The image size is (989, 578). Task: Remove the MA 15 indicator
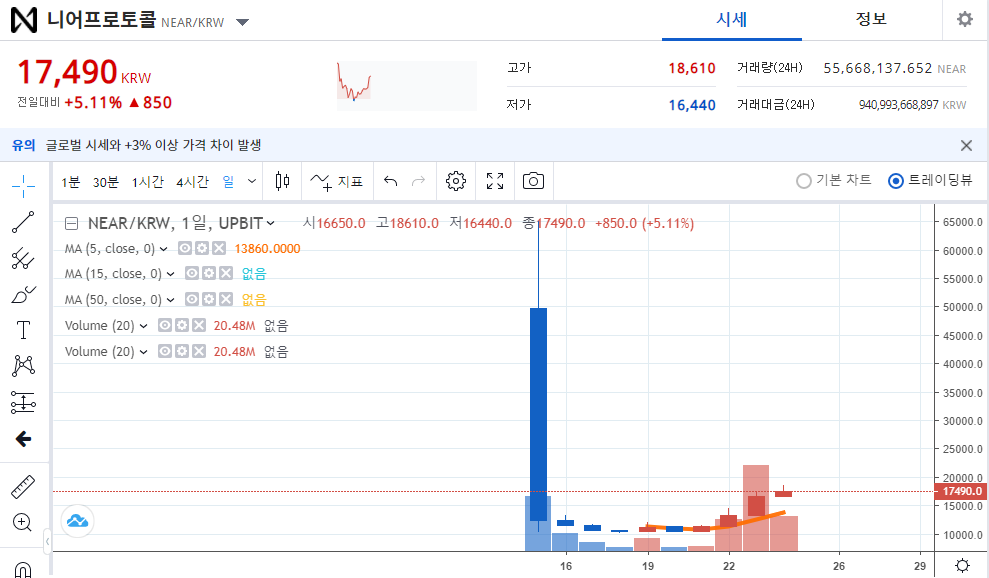[226, 273]
